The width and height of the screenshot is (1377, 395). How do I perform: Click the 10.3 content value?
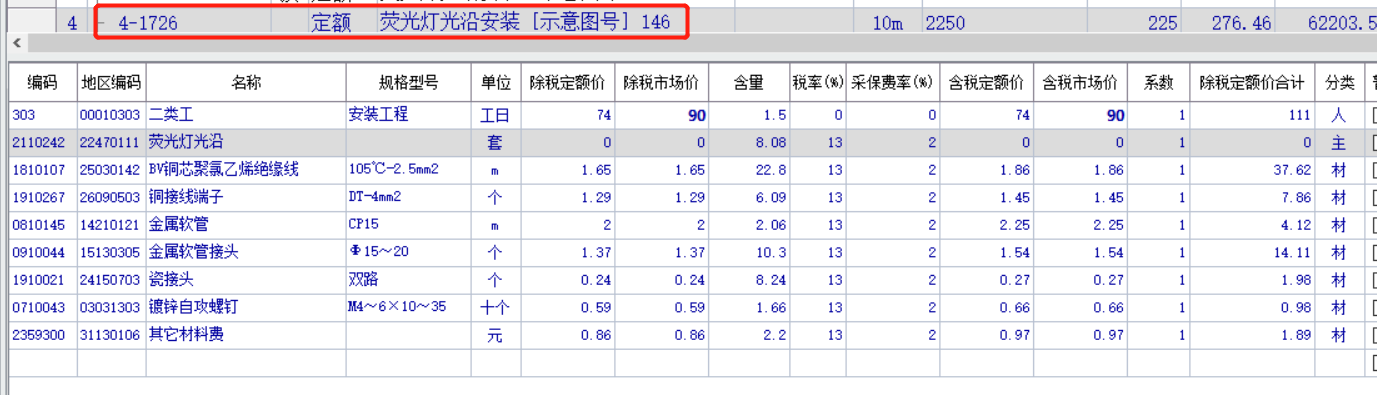click(748, 253)
